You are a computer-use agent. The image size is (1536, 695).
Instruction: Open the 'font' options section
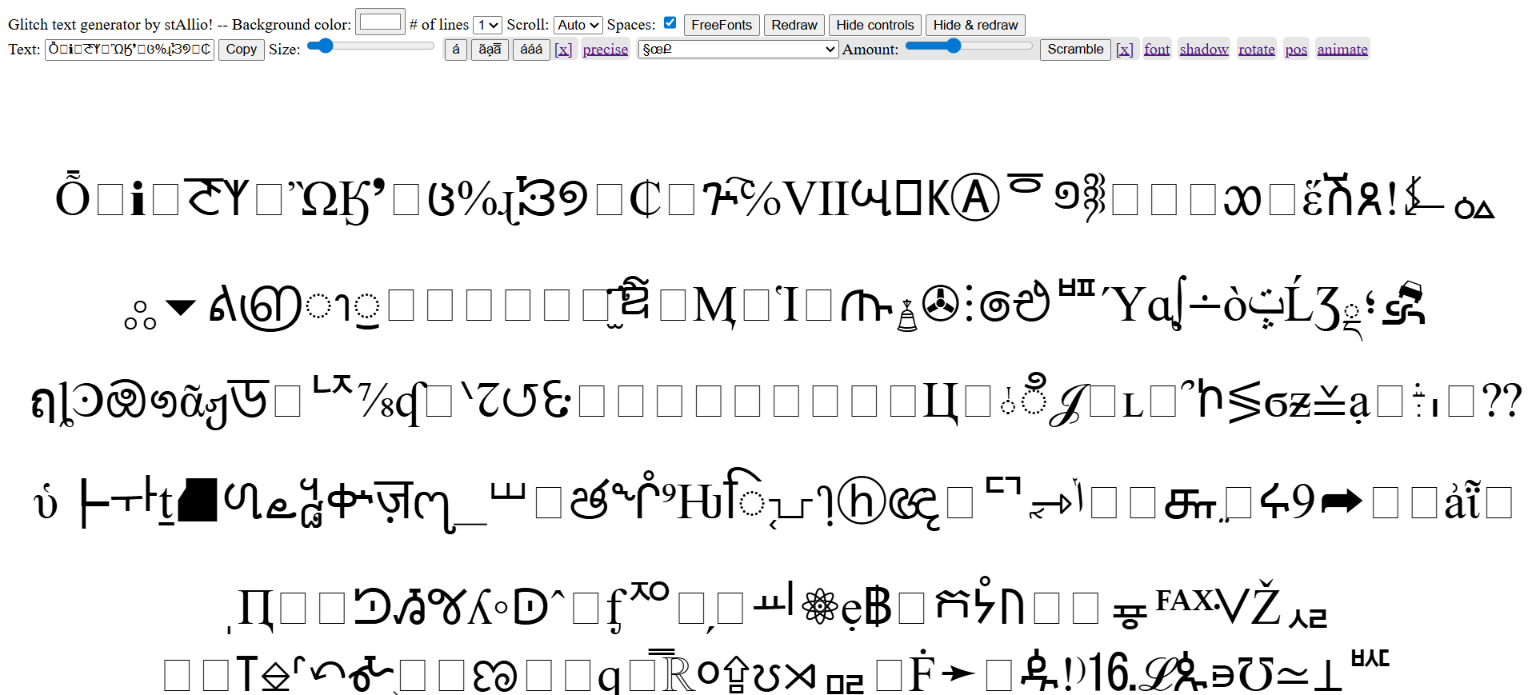(x=1157, y=49)
